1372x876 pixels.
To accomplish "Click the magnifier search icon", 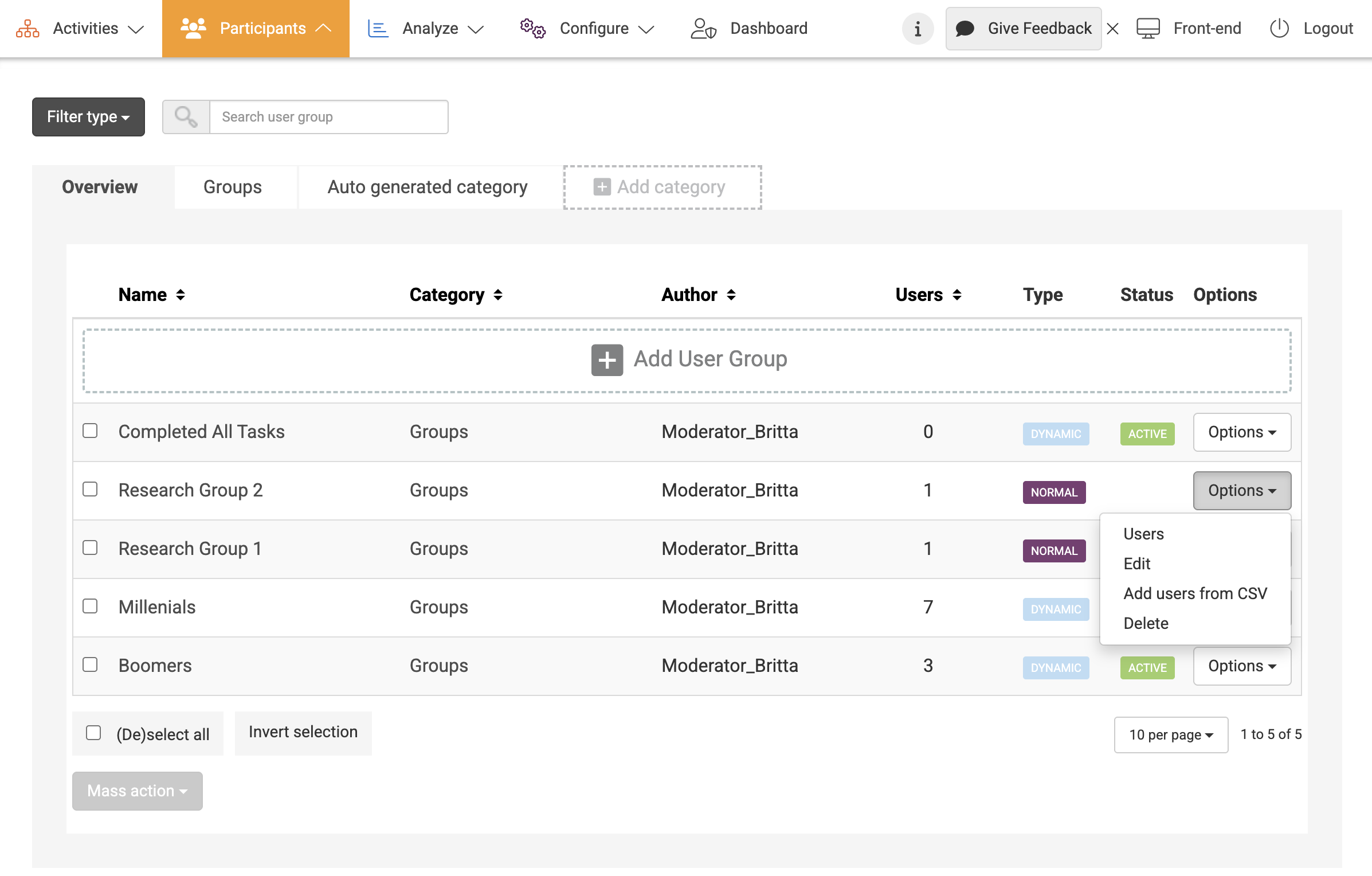I will 186,117.
